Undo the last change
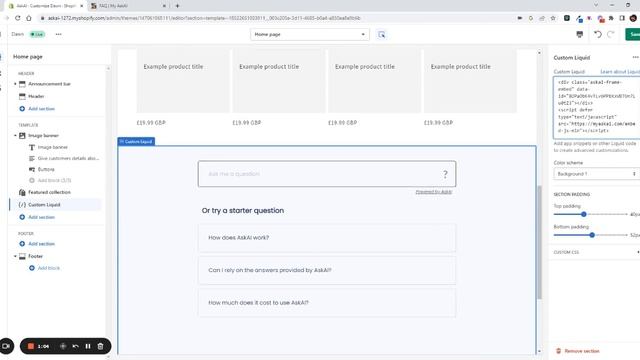The image size is (640, 360). coord(598,34)
